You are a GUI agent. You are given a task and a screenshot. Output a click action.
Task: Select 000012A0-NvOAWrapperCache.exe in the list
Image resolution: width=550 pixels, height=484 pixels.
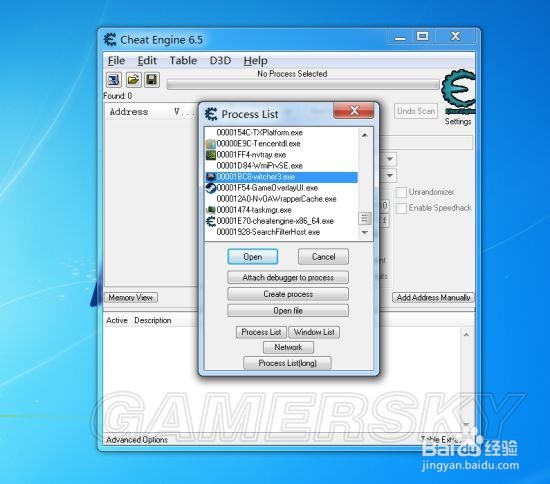pyautogui.click(x=281, y=199)
